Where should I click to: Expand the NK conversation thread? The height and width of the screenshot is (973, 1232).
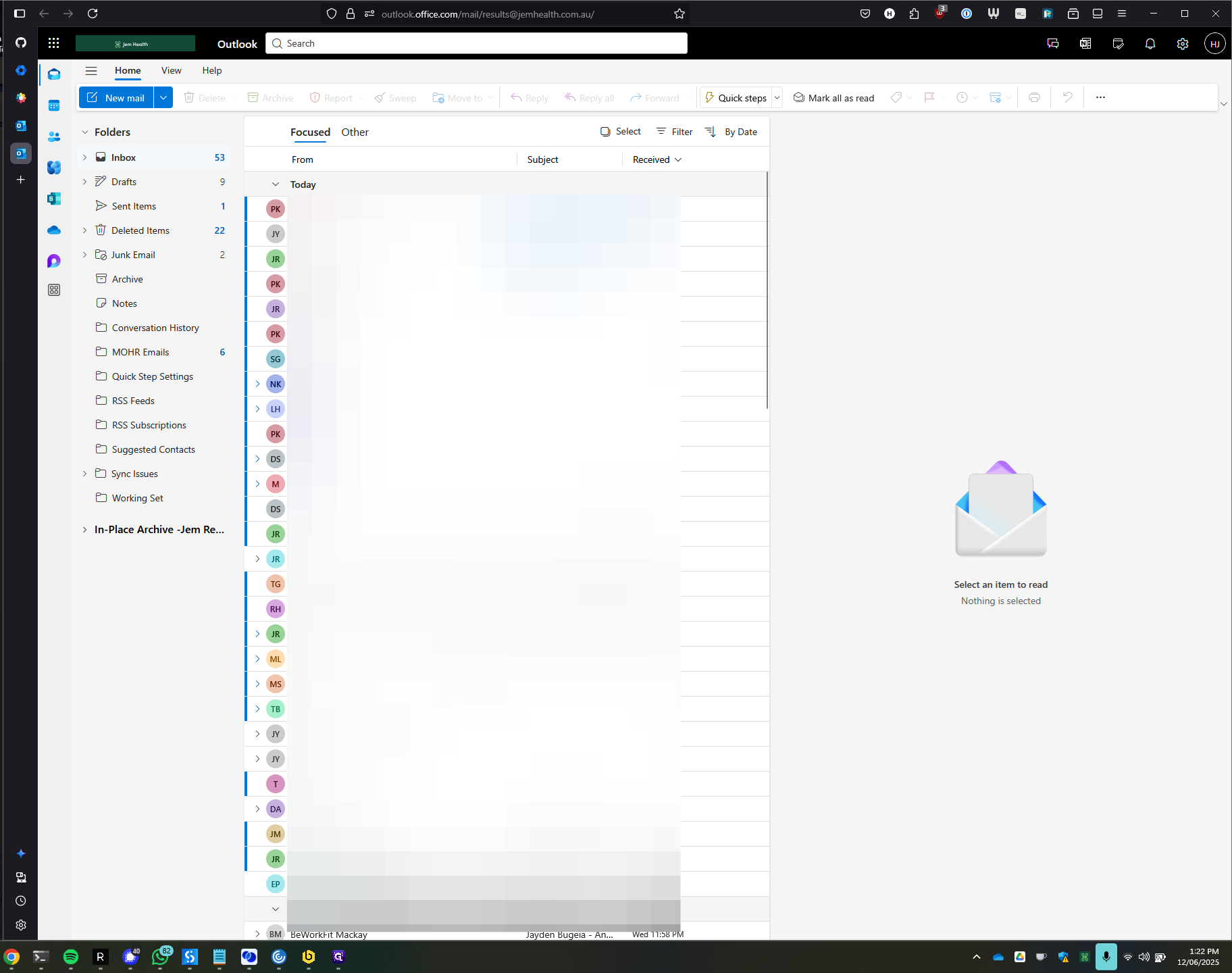pyautogui.click(x=257, y=384)
